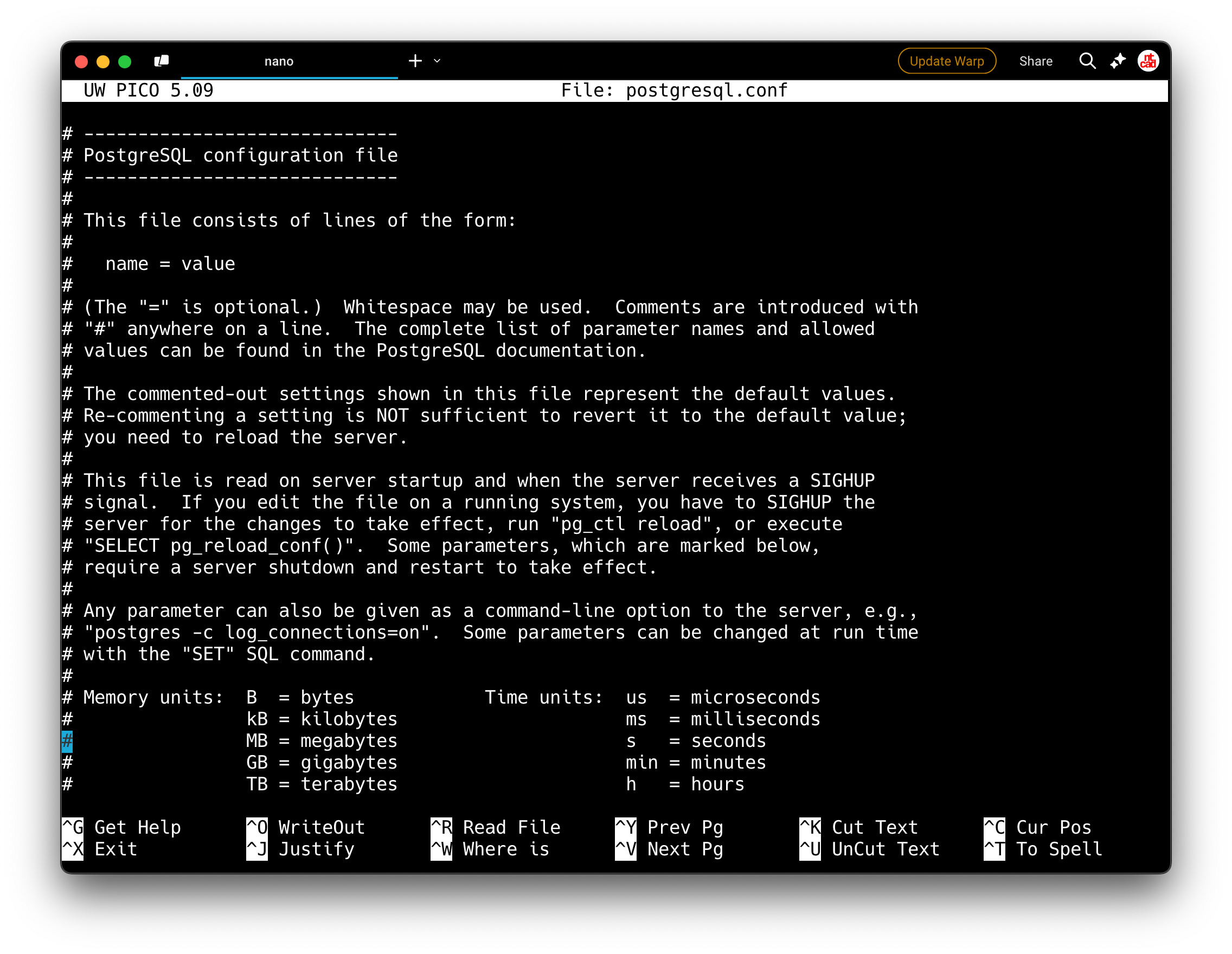Click the ^R Read File shortcut
Viewport: 1232px width, 954px height.
point(495,827)
